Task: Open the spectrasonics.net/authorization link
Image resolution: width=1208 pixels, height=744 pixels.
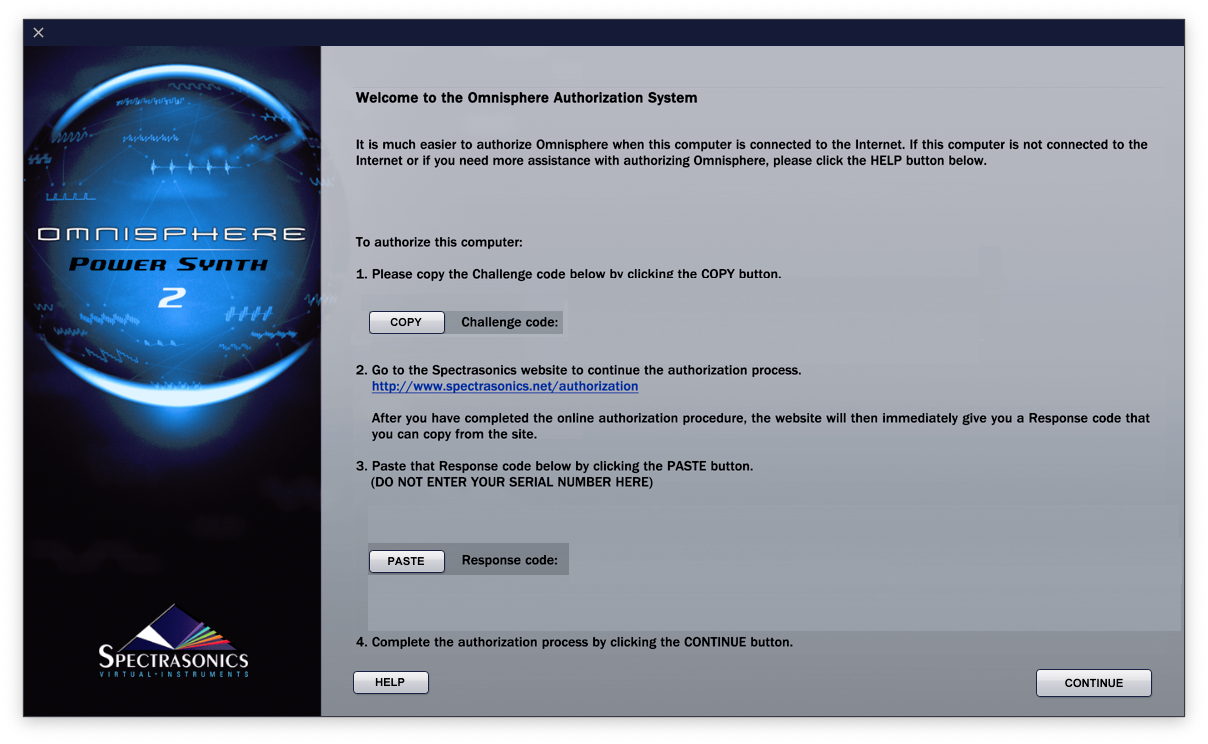Action: (x=505, y=386)
